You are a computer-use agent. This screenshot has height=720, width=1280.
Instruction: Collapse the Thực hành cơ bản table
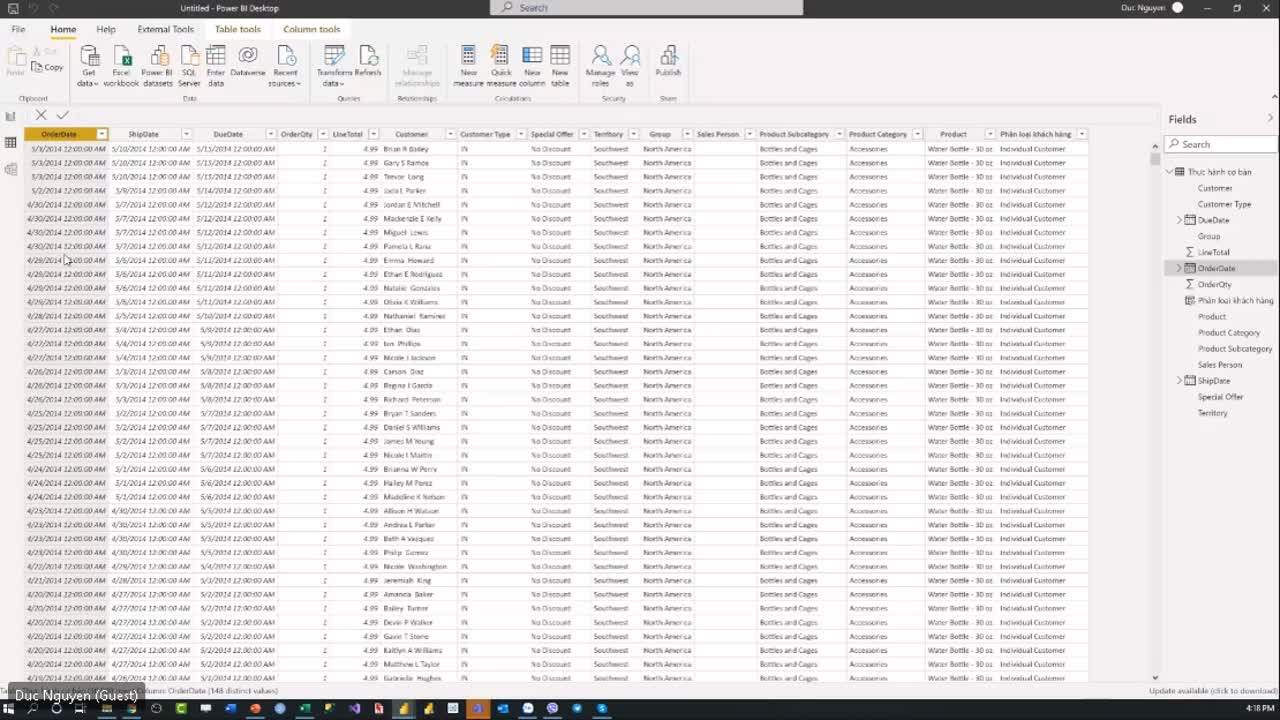pos(1169,172)
